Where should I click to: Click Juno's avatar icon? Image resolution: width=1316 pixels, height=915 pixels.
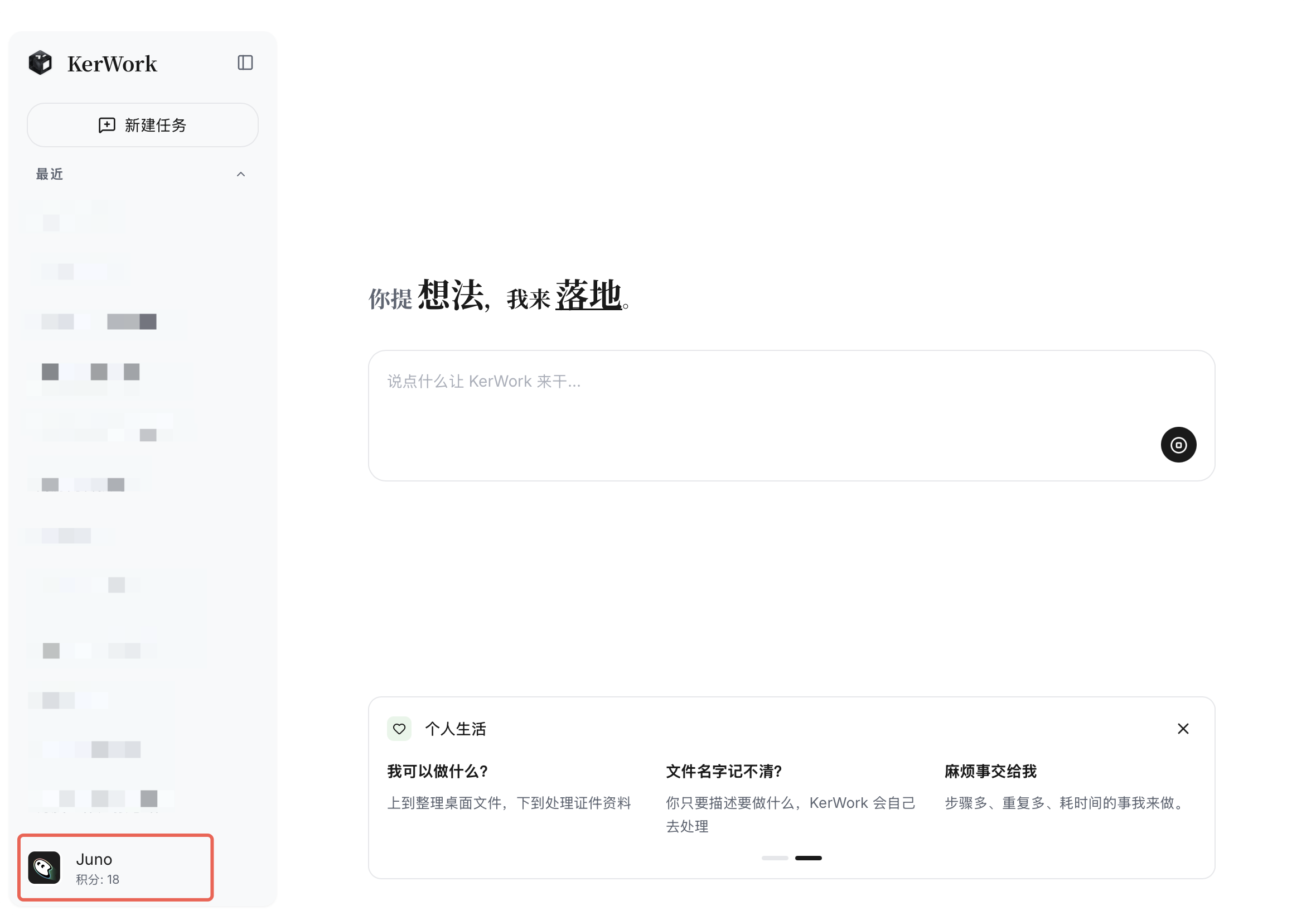click(46, 868)
